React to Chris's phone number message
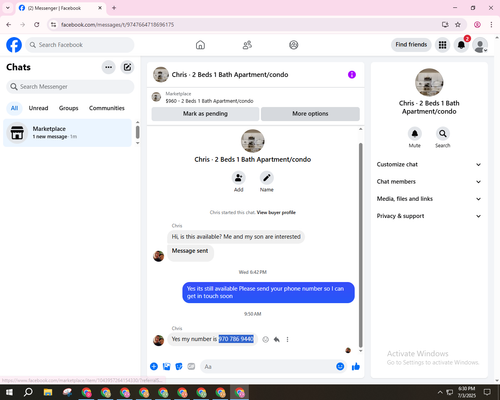This screenshot has height=400, width=500. (265, 339)
